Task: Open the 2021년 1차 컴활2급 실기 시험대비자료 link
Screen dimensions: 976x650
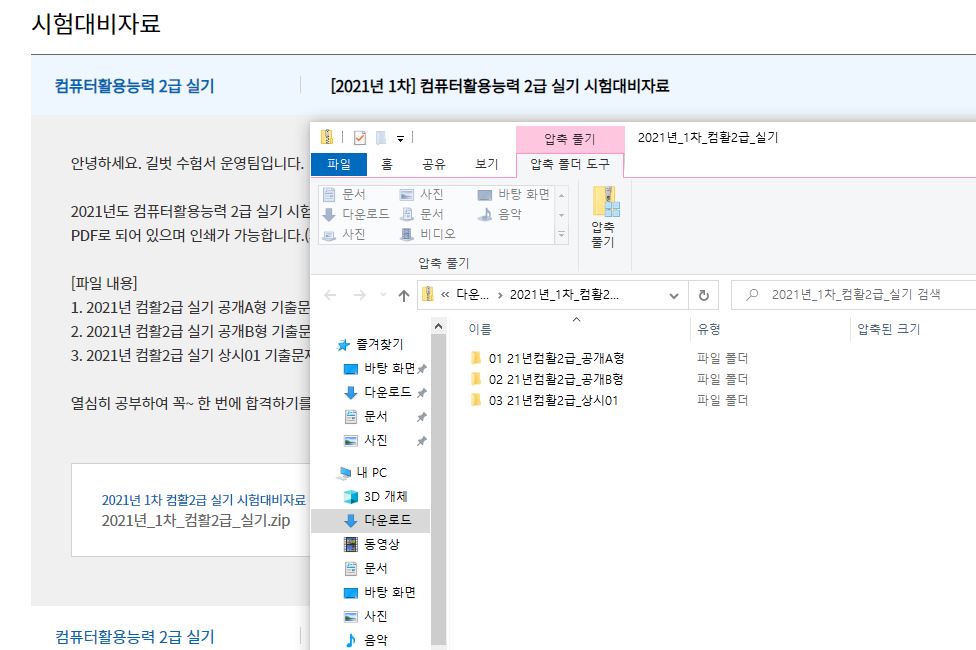Action: pos(204,500)
